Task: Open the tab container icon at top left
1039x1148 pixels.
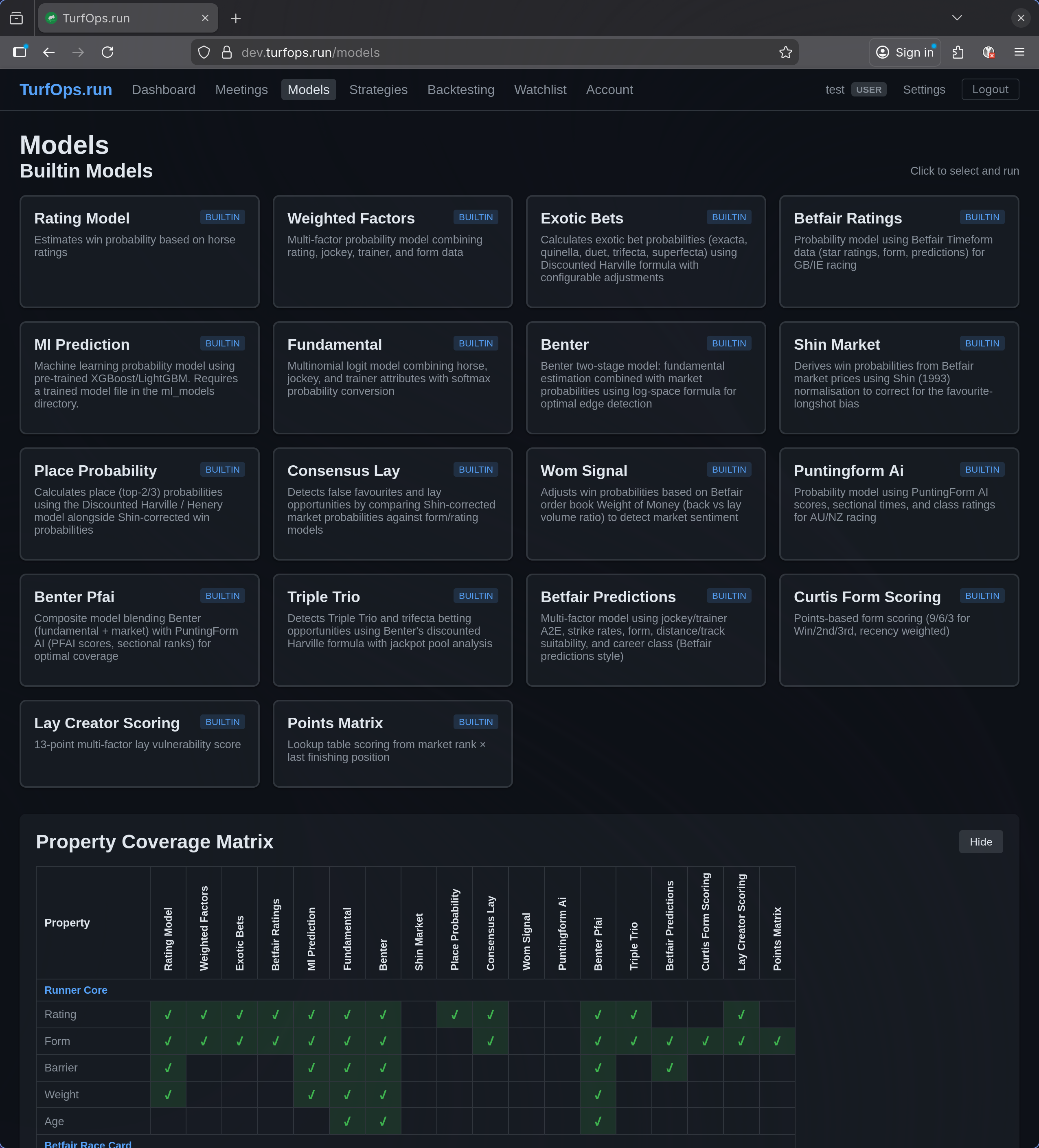Action: coord(17,18)
